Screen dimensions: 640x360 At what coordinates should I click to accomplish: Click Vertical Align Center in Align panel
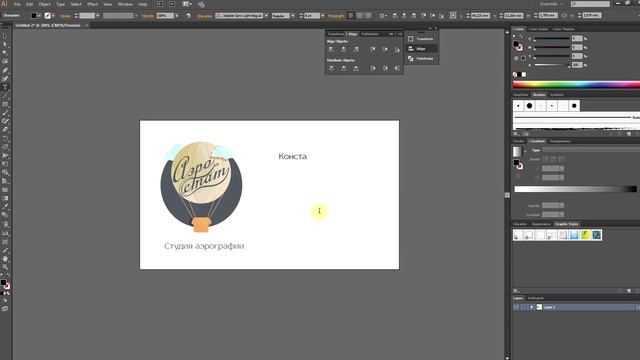[x=385, y=49]
